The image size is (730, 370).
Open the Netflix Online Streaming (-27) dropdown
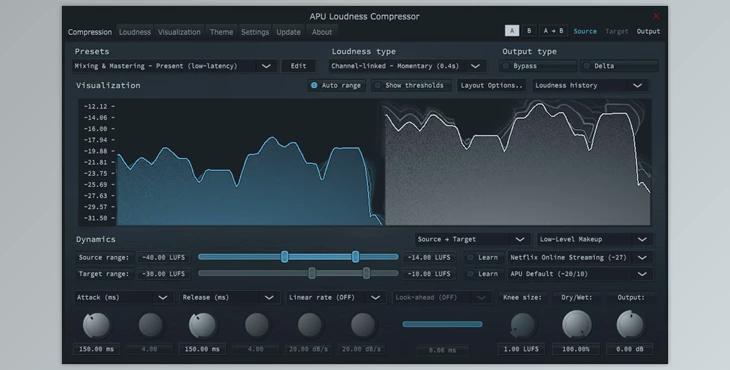pos(579,257)
